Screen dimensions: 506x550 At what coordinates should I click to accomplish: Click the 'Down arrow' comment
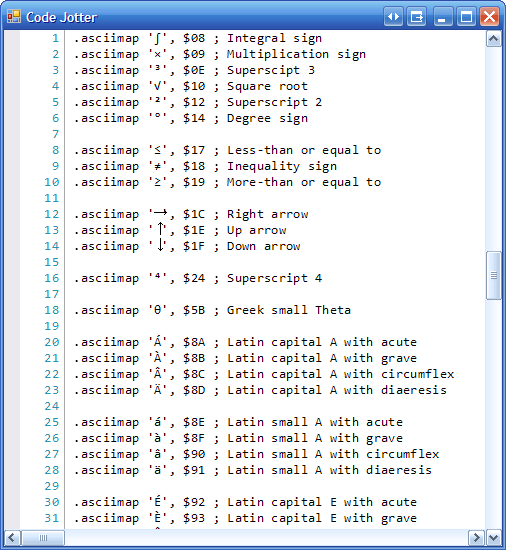coord(263,246)
